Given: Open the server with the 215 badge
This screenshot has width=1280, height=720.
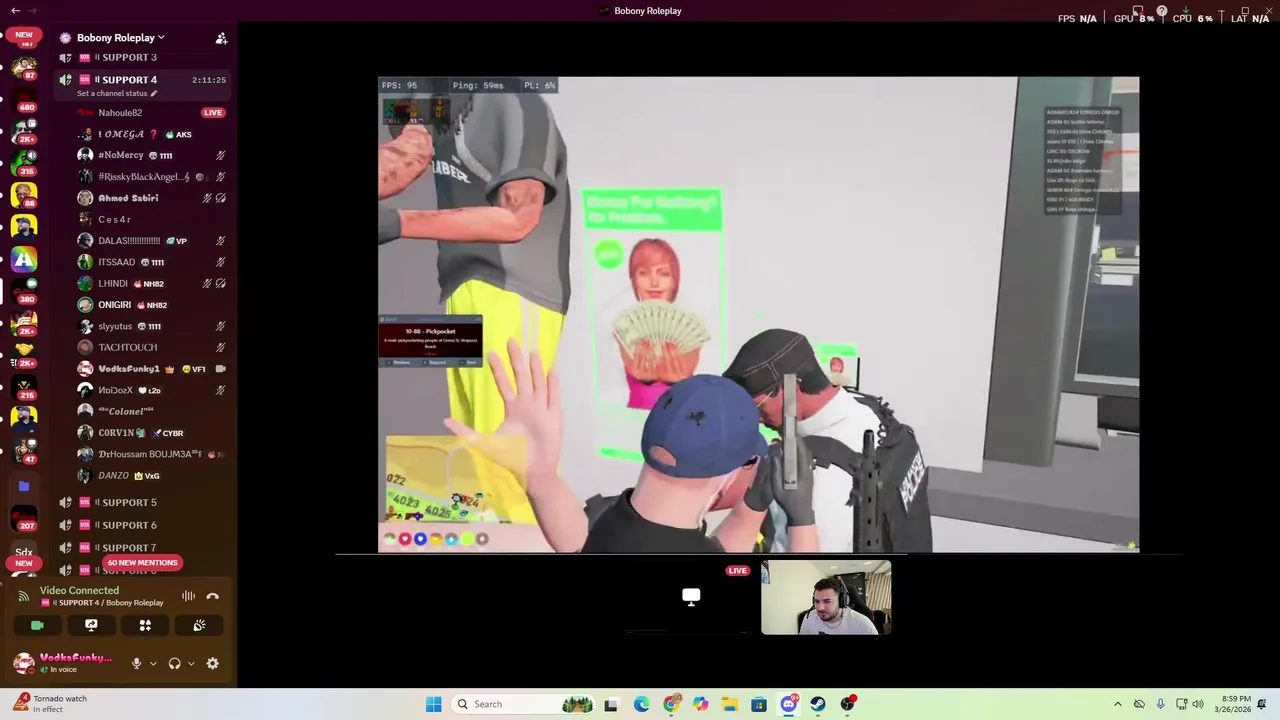Looking at the screenshot, I should click(x=24, y=385).
